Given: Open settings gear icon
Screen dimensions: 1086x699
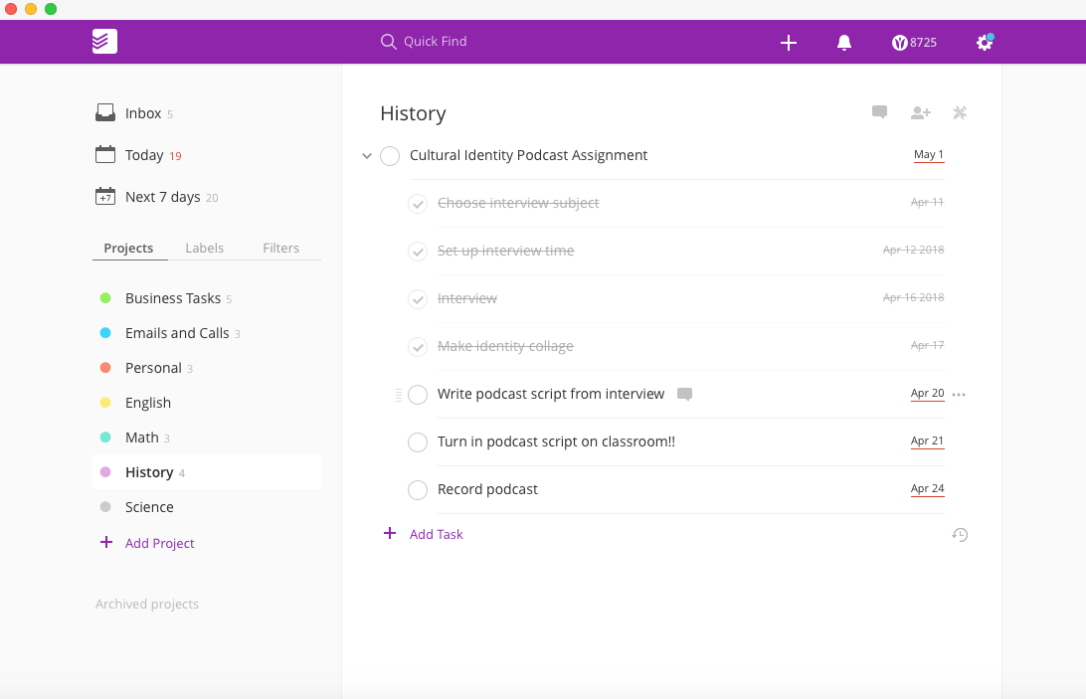Looking at the screenshot, I should point(984,42).
